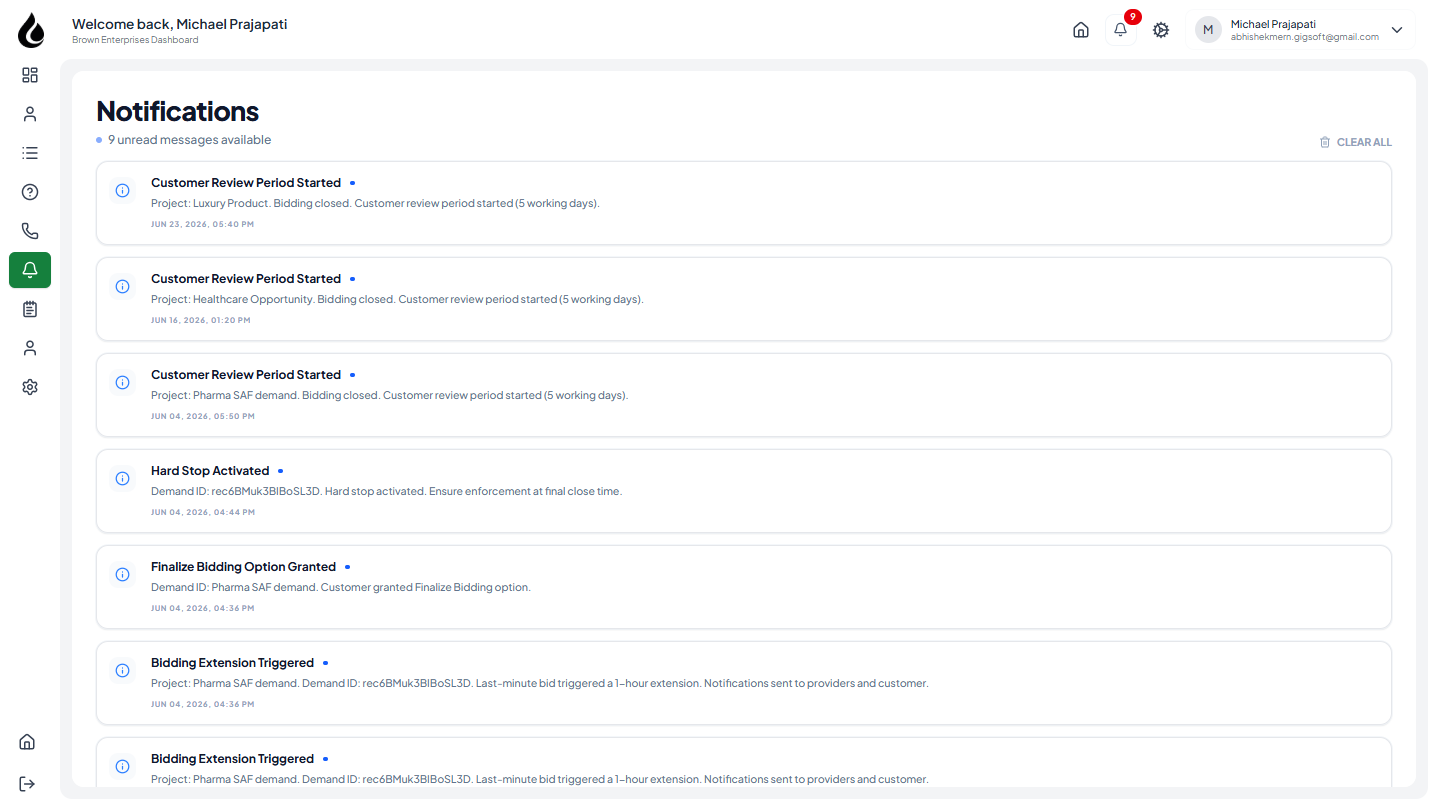1440x811 pixels.
Task: Open the top bar settings gear
Action: pos(1161,30)
